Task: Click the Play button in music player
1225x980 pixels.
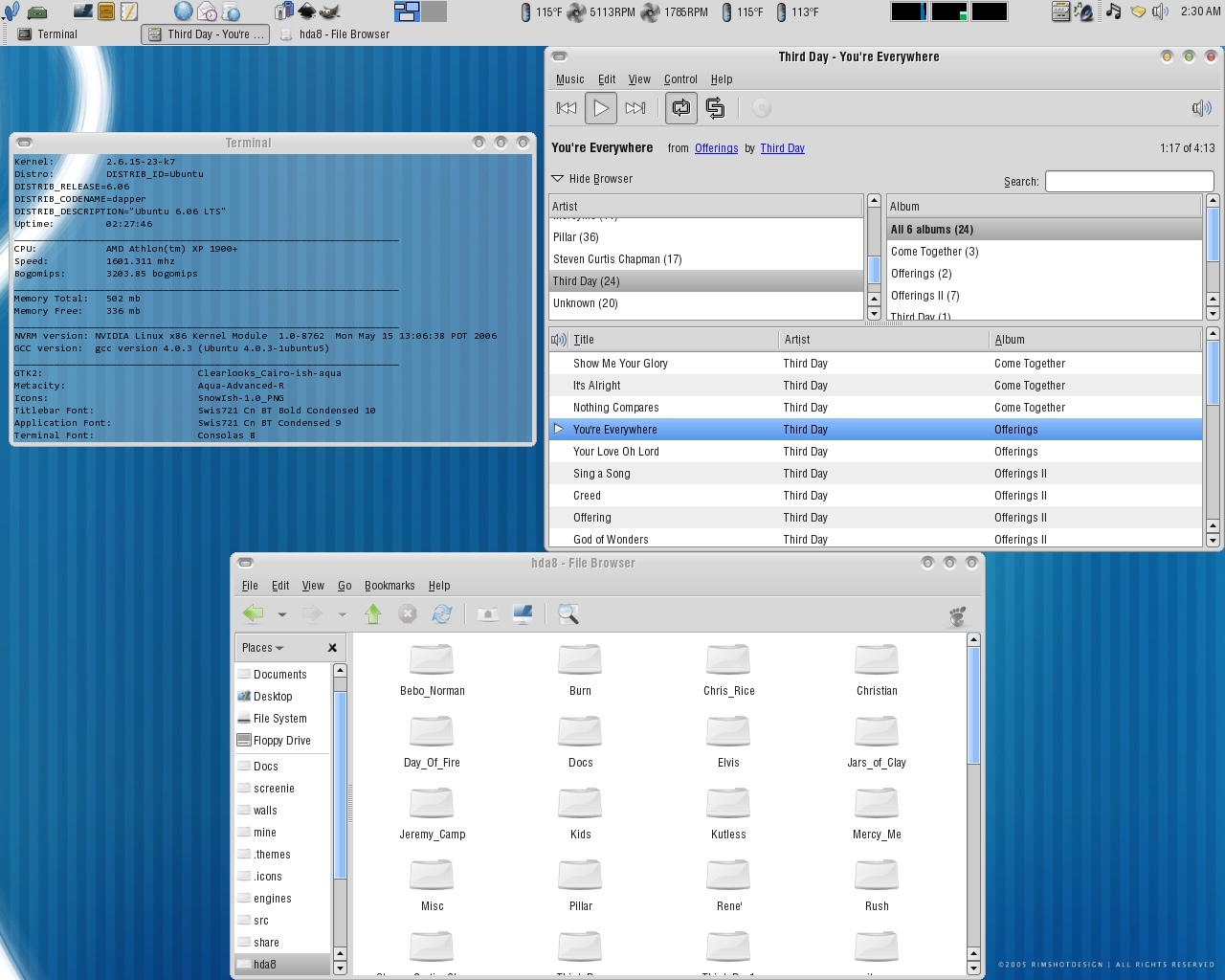Action: (x=601, y=108)
